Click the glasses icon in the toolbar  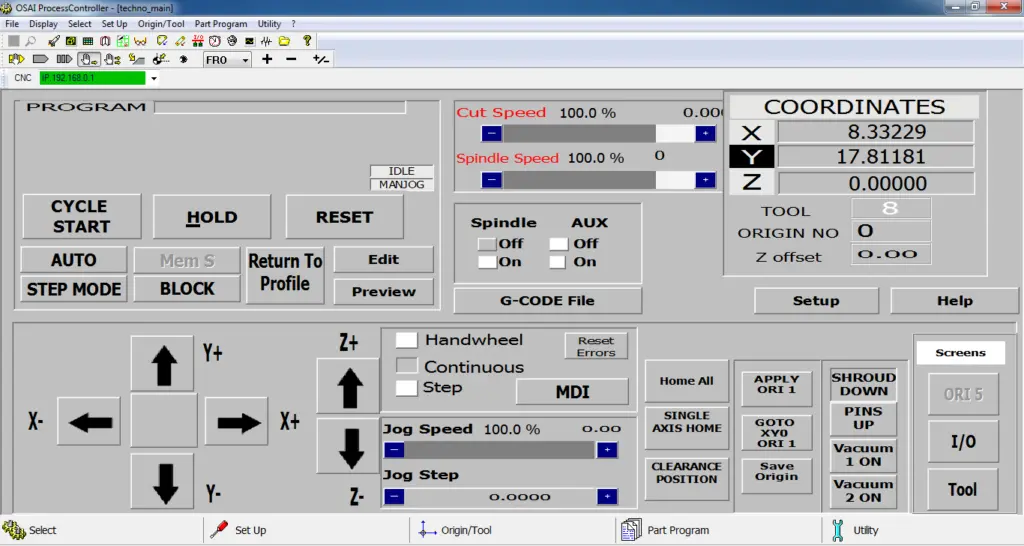[140, 41]
